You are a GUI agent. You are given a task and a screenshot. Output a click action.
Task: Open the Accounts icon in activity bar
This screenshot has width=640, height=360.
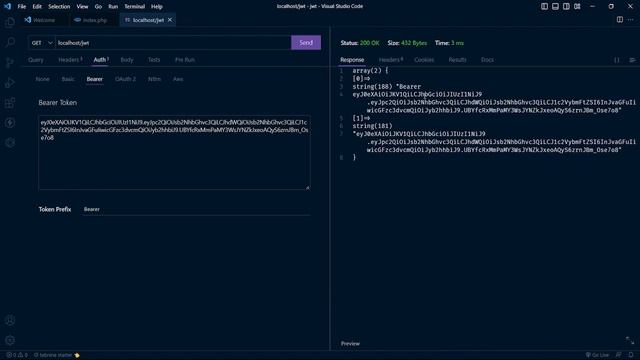click(x=10, y=320)
